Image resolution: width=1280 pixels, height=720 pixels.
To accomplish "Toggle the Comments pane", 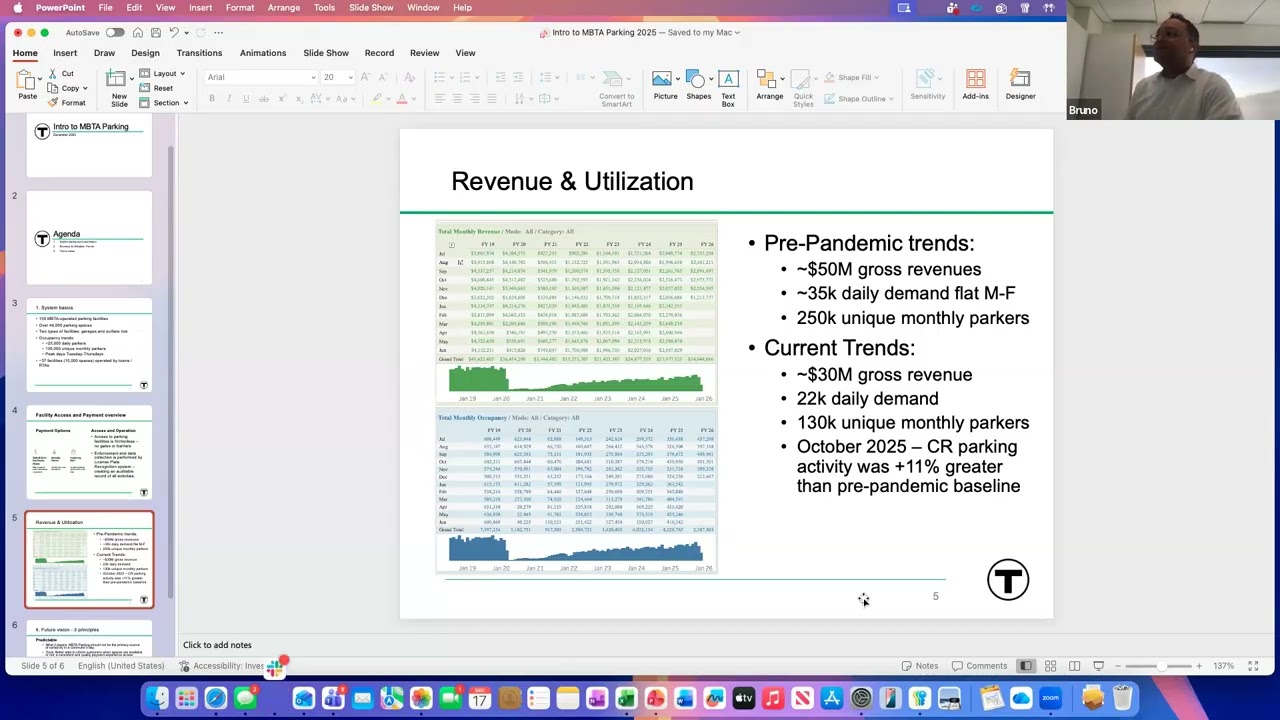I will 980,666.
